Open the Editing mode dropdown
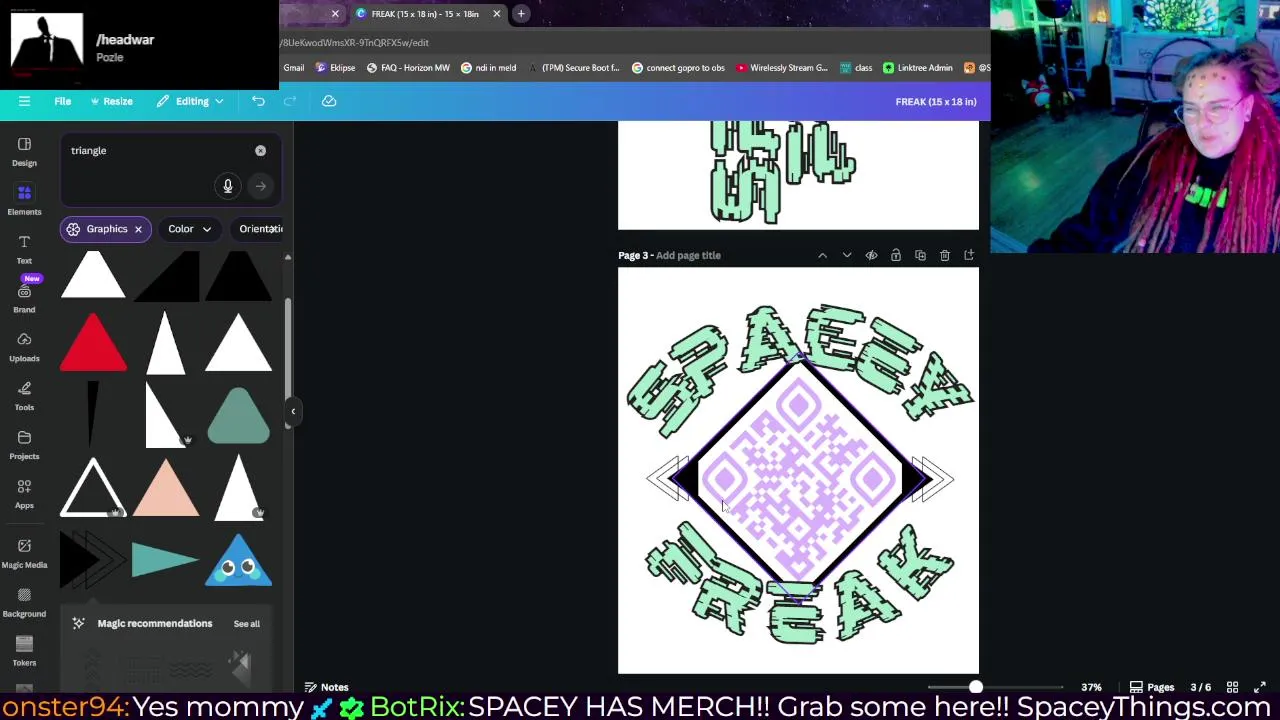Screen dimensions: 1280x720 coord(190,101)
